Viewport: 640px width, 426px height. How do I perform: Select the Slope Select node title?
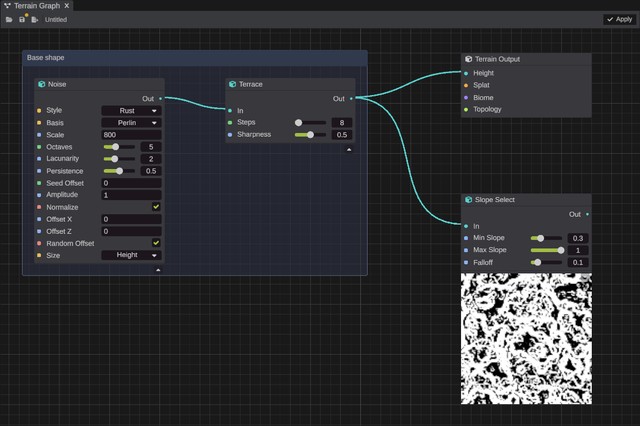(495, 200)
